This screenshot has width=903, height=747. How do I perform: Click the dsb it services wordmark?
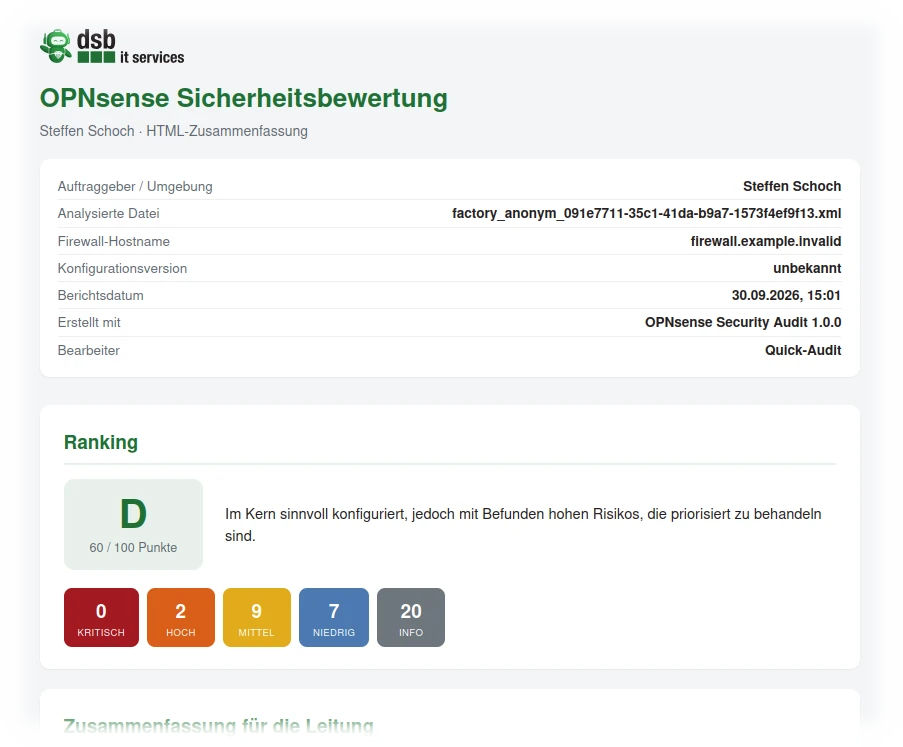pyautogui.click(x=131, y=47)
